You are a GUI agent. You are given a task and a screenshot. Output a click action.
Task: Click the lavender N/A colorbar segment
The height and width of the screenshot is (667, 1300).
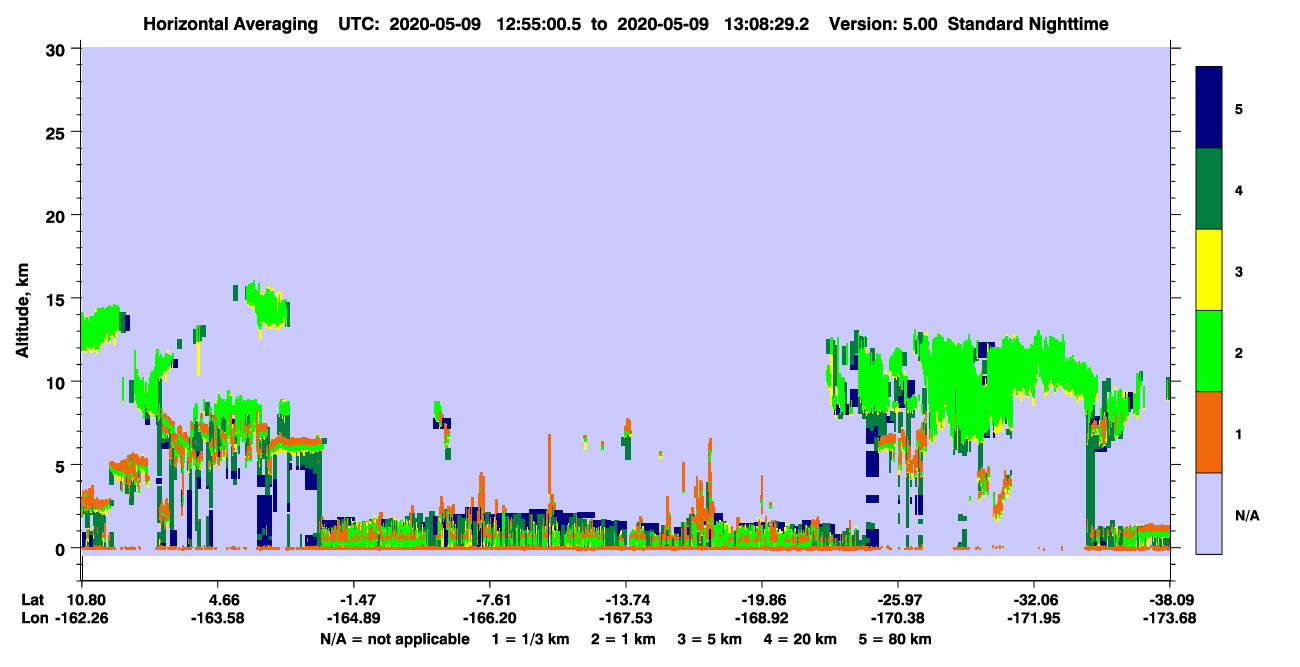click(1209, 513)
